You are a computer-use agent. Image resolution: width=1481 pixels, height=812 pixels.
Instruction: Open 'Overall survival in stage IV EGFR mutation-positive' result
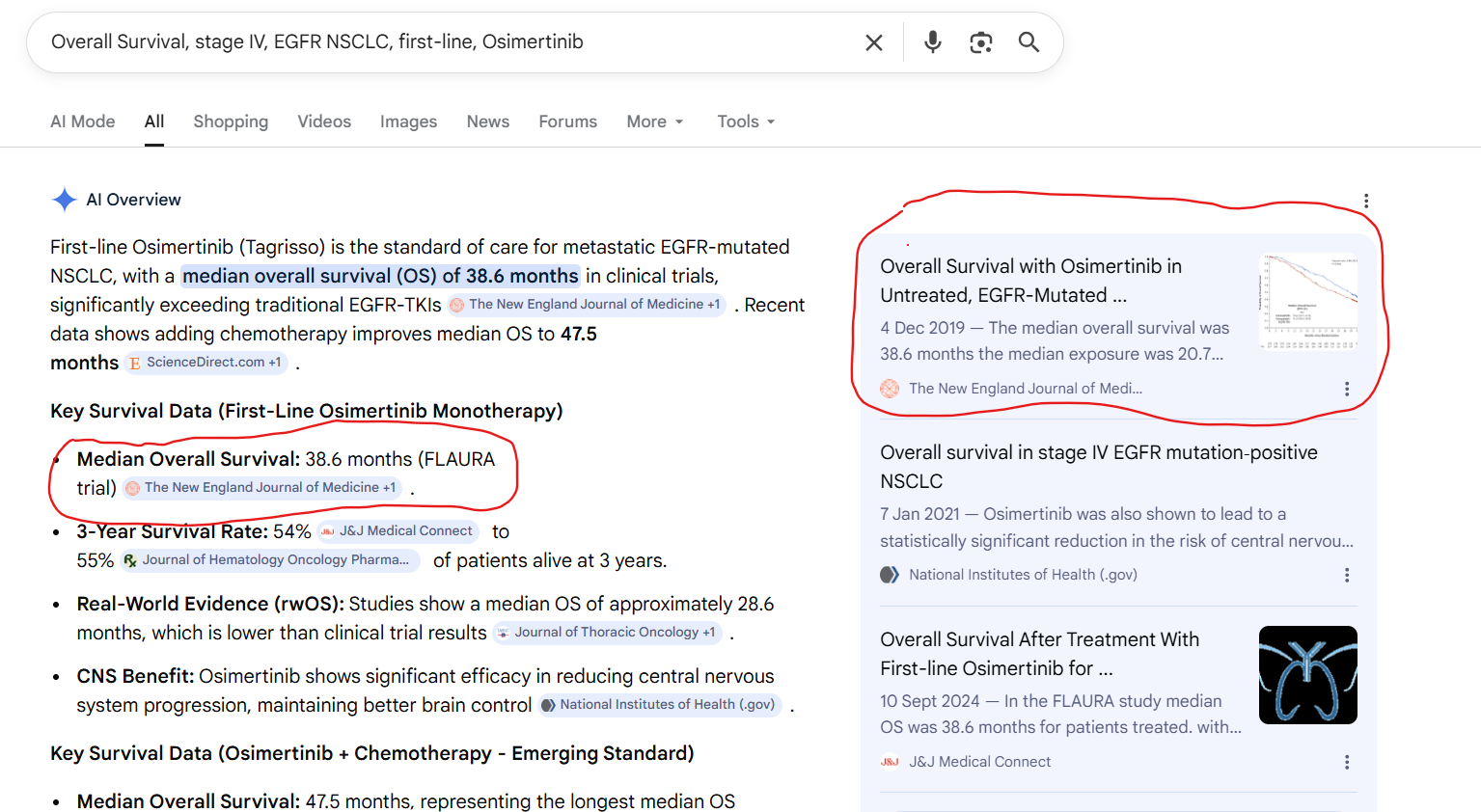click(x=1099, y=467)
